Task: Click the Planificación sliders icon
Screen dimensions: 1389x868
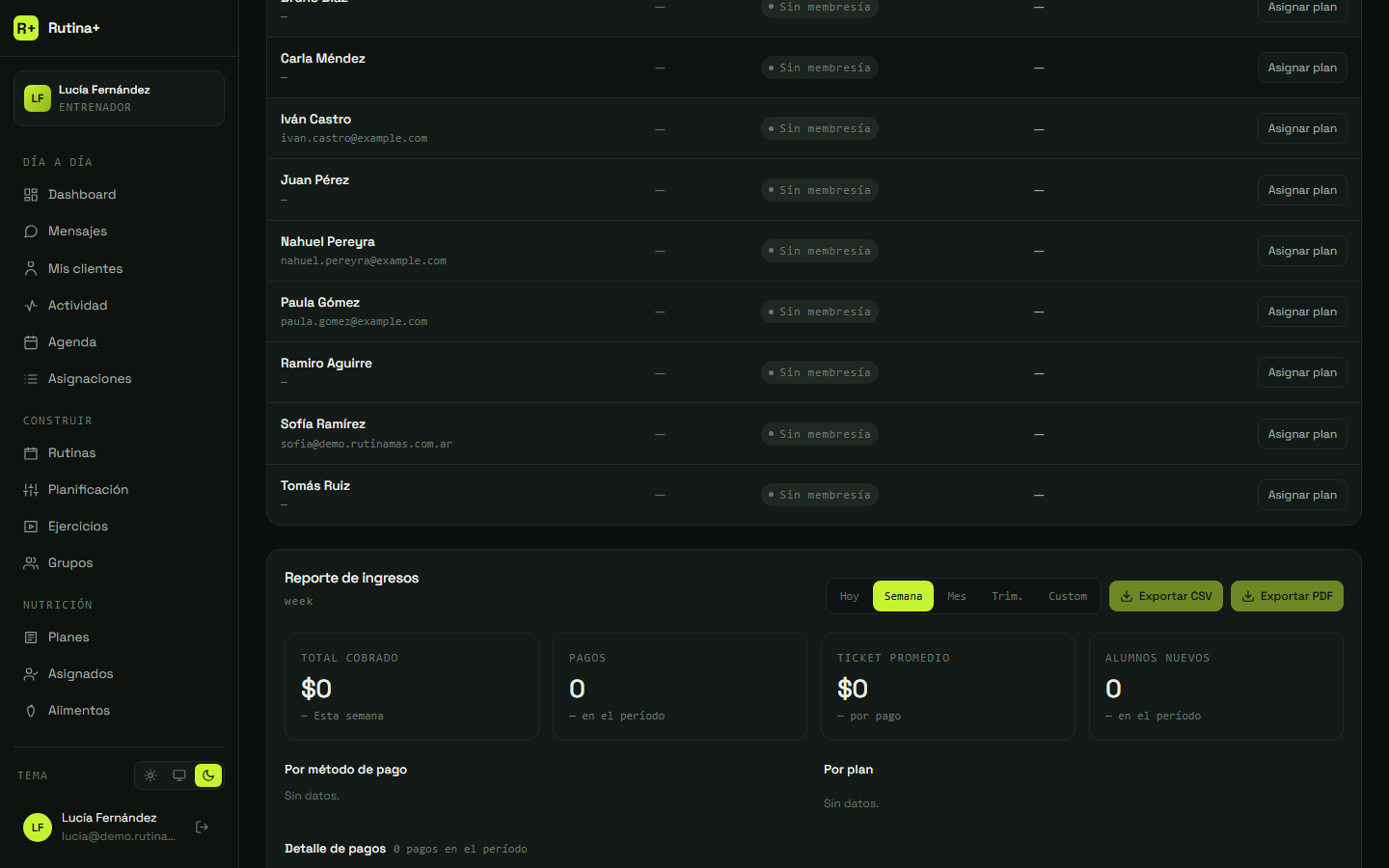Action: pos(31,490)
